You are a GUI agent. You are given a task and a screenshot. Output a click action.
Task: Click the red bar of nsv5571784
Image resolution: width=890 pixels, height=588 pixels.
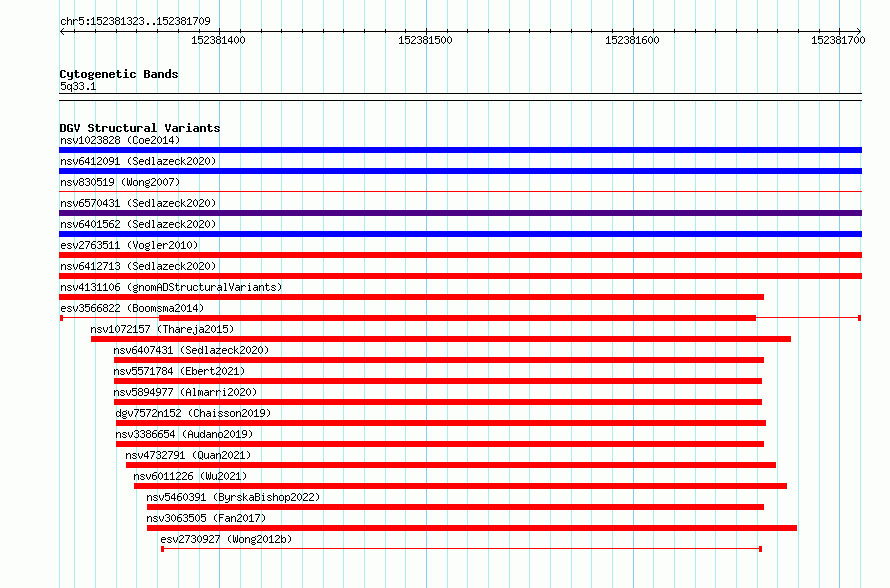438,381
